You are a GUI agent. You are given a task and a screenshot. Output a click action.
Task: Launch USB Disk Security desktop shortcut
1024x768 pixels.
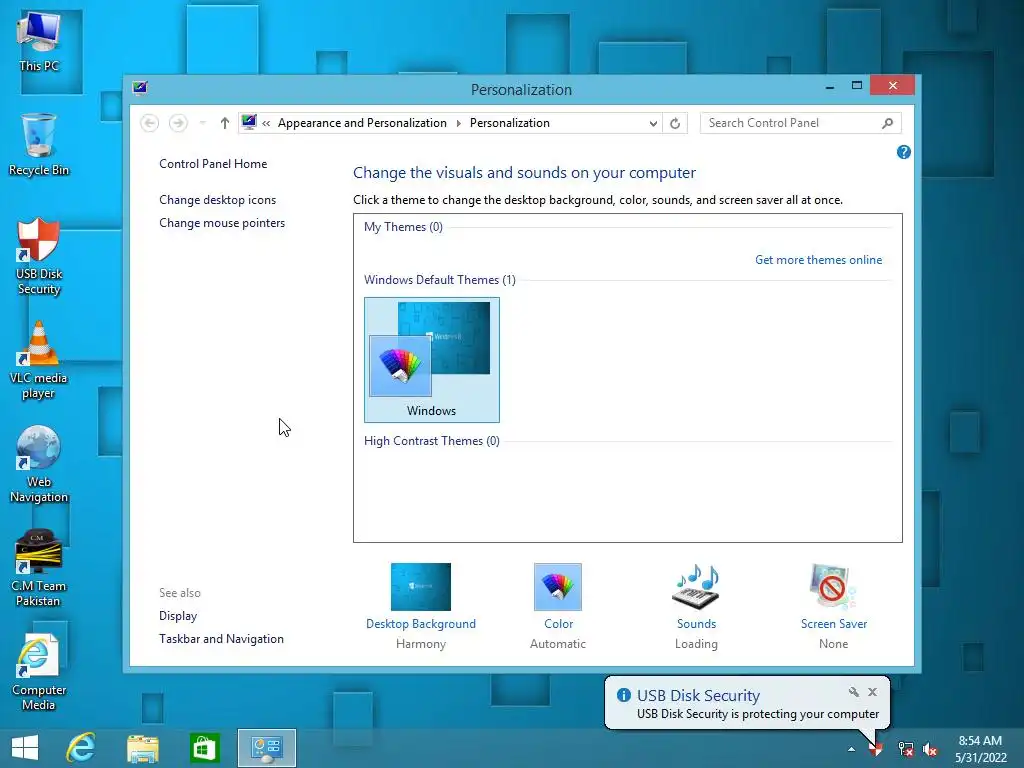pyautogui.click(x=39, y=257)
